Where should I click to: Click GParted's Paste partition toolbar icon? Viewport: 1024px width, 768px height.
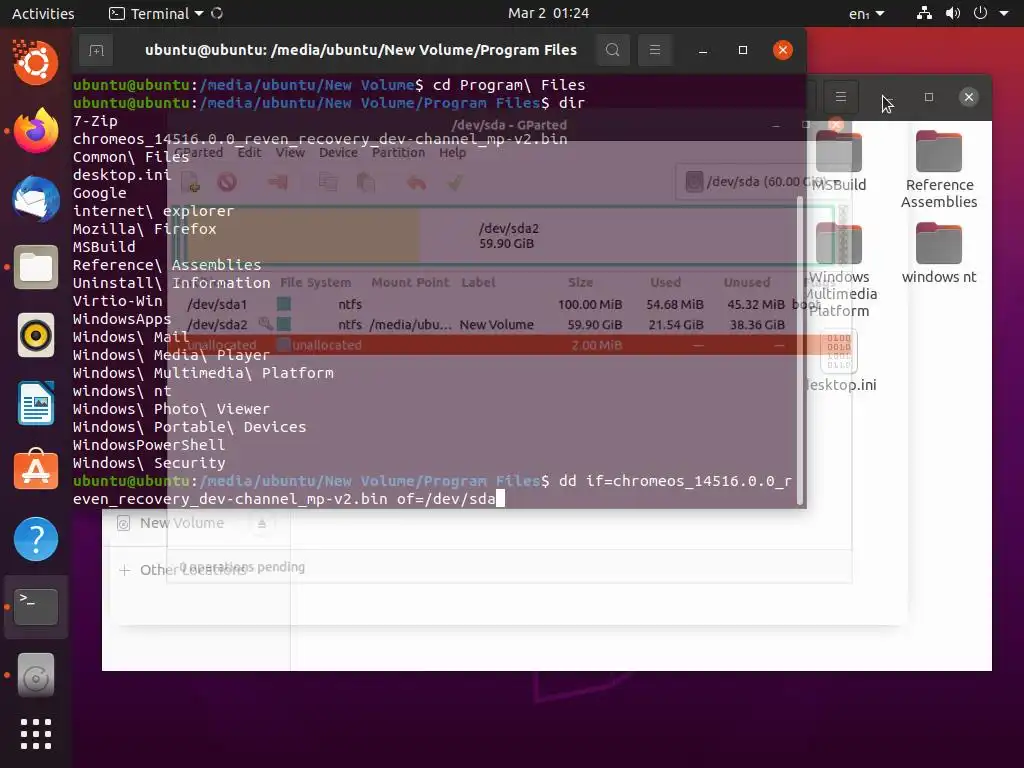pyautogui.click(x=366, y=182)
